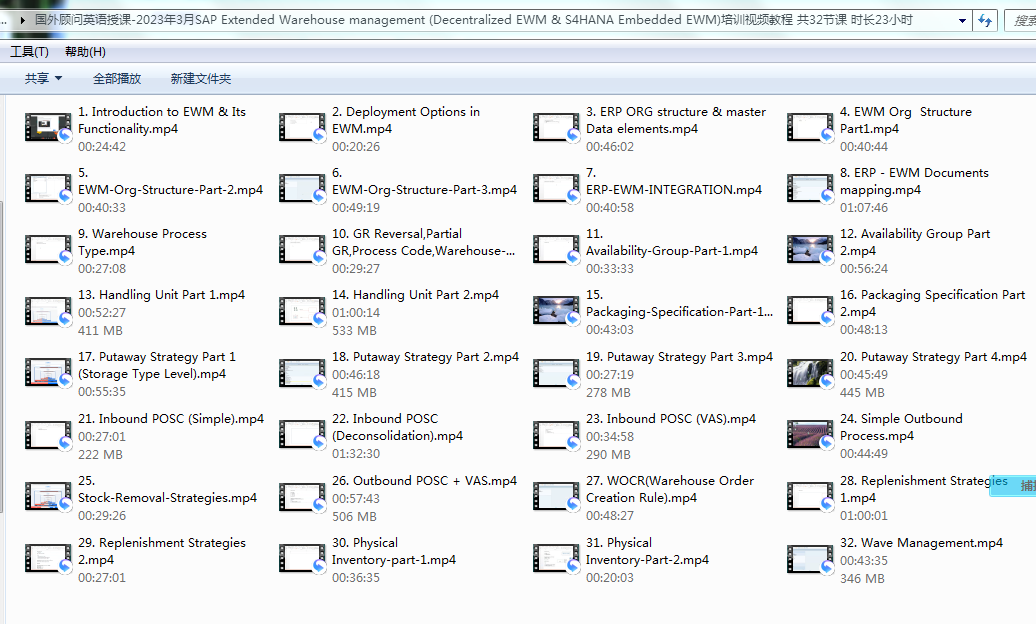The width and height of the screenshot is (1036, 624).
Task: Click the address bar folder path text
Action: tap(473, 20)
